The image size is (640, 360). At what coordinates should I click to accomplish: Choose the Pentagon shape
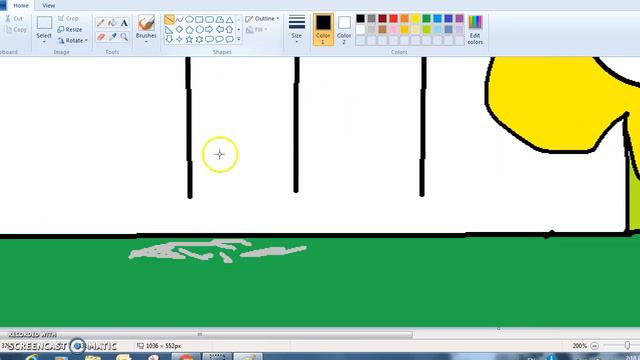(189, 29)
